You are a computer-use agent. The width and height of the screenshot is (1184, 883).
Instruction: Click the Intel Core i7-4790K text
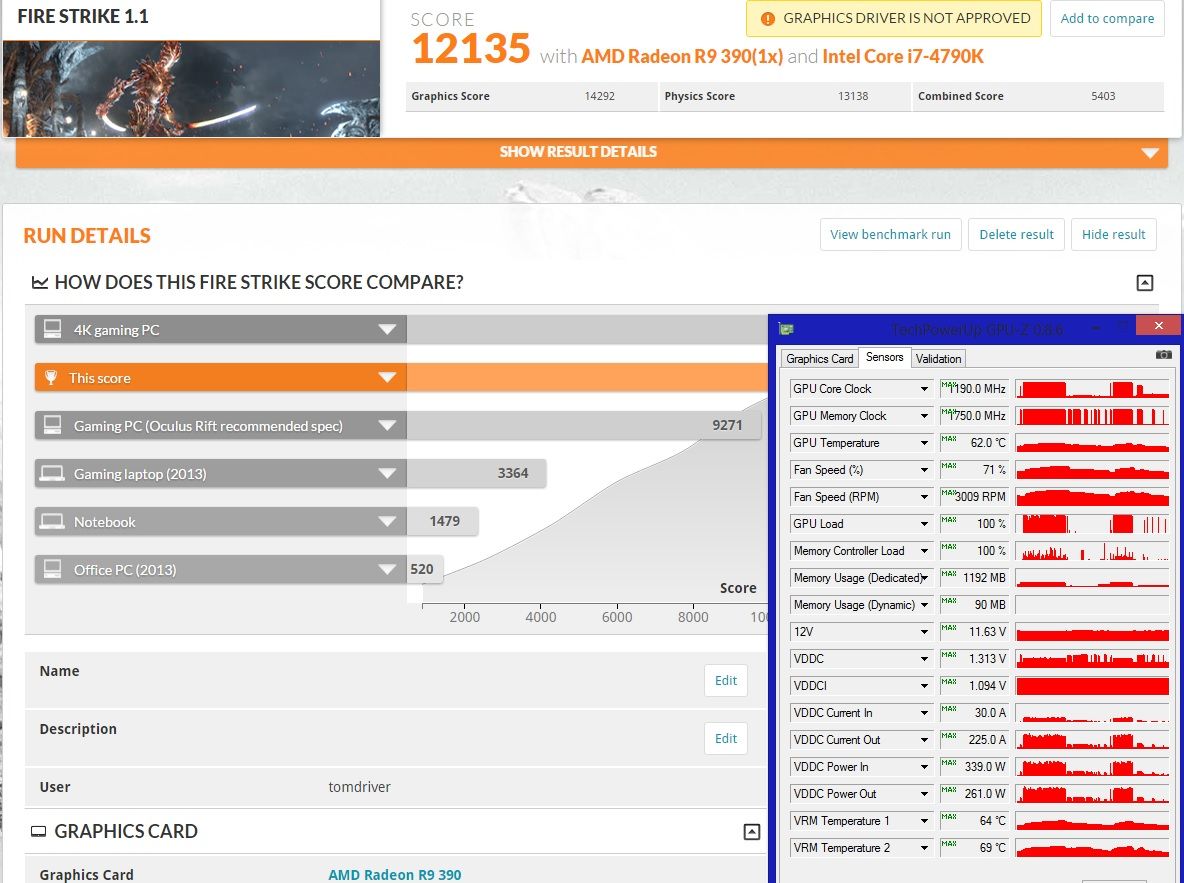[903, 57]
